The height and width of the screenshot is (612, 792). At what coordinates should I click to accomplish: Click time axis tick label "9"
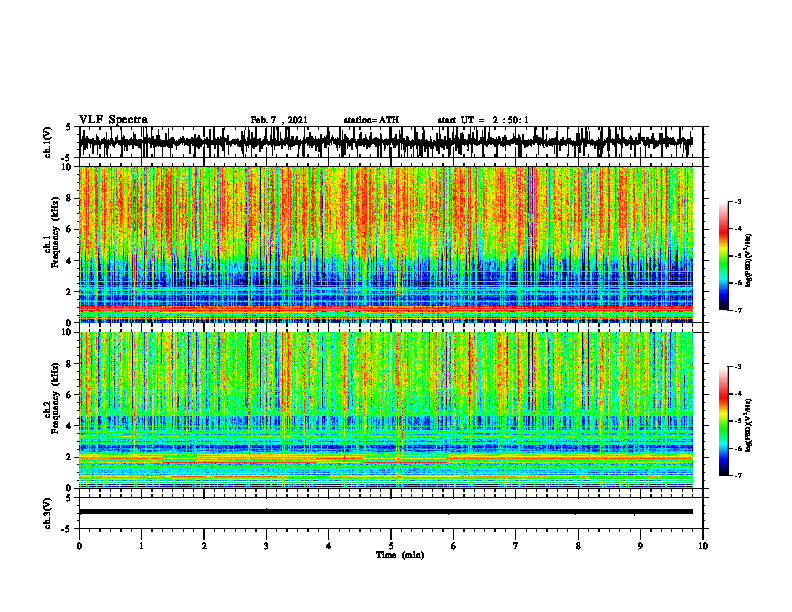pos(640,546)
